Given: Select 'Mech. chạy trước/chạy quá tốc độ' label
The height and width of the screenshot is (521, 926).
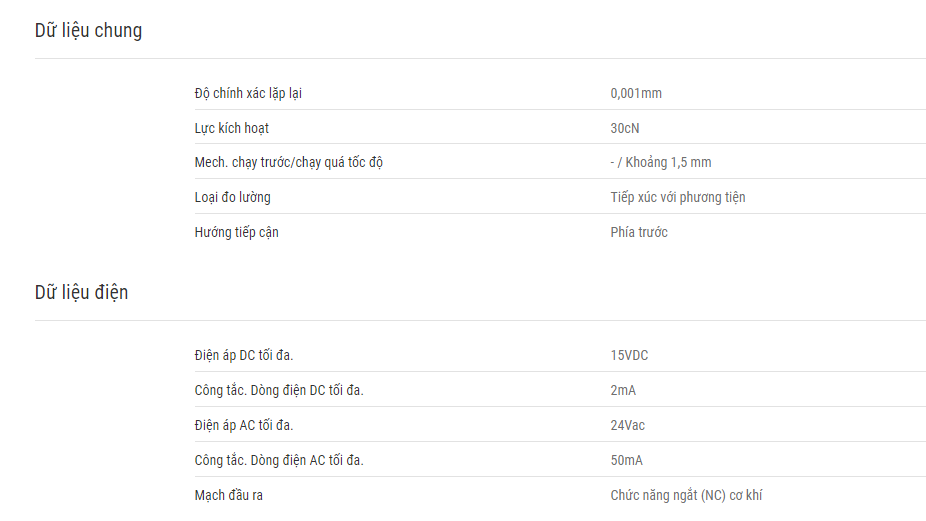Looking at the screenshot, I should 289,162.
